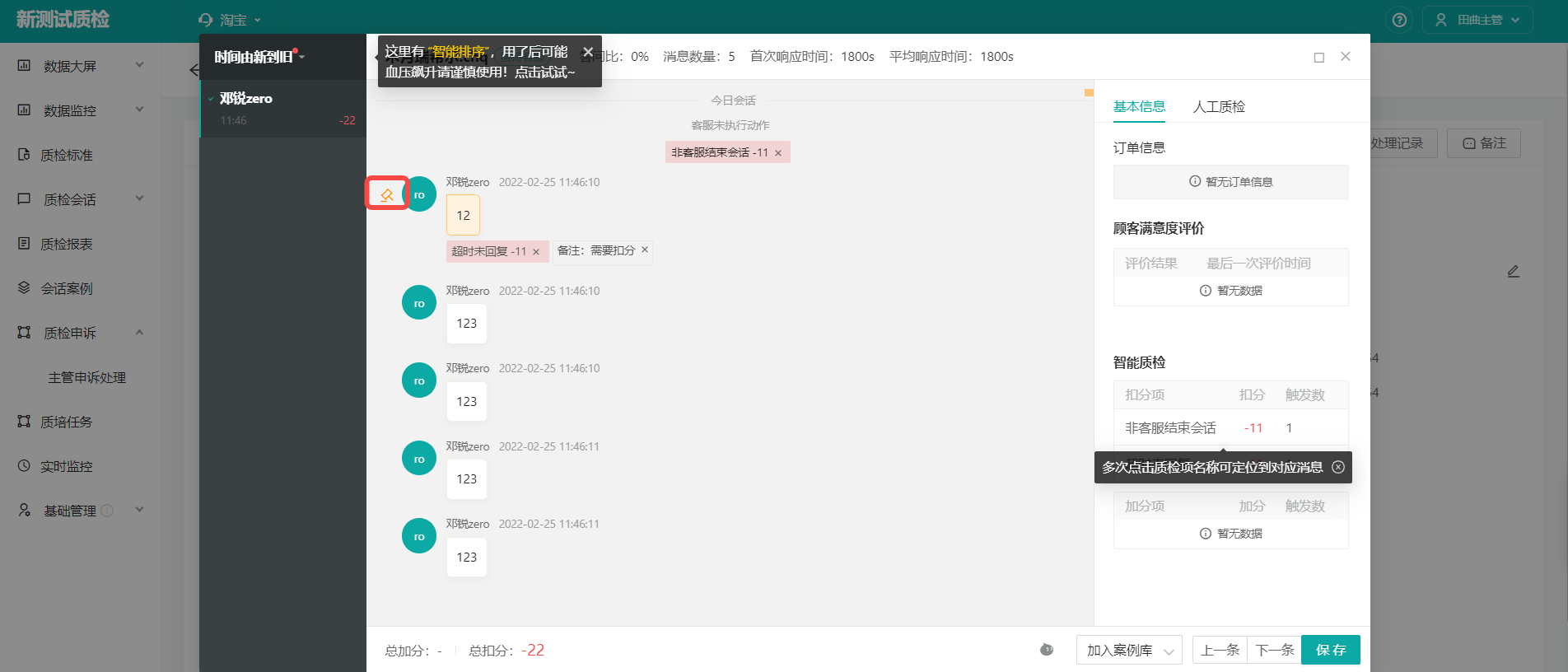Select the 邓锐zero session in list
1568x672 pixels.
click(282, 109)
